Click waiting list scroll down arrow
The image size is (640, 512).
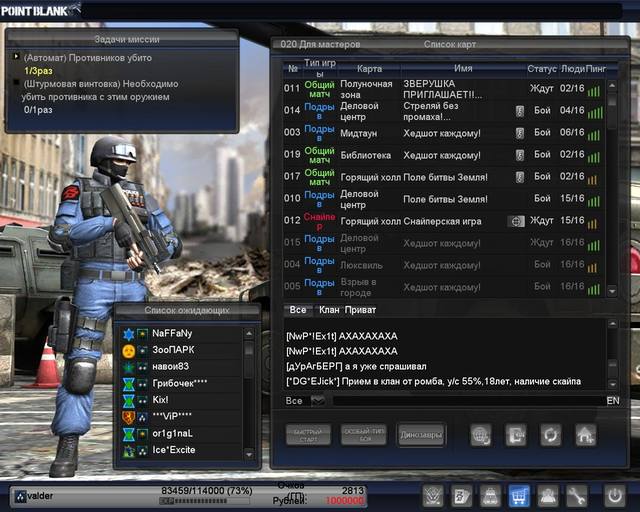pyautogui.click(x=249, y=454)
